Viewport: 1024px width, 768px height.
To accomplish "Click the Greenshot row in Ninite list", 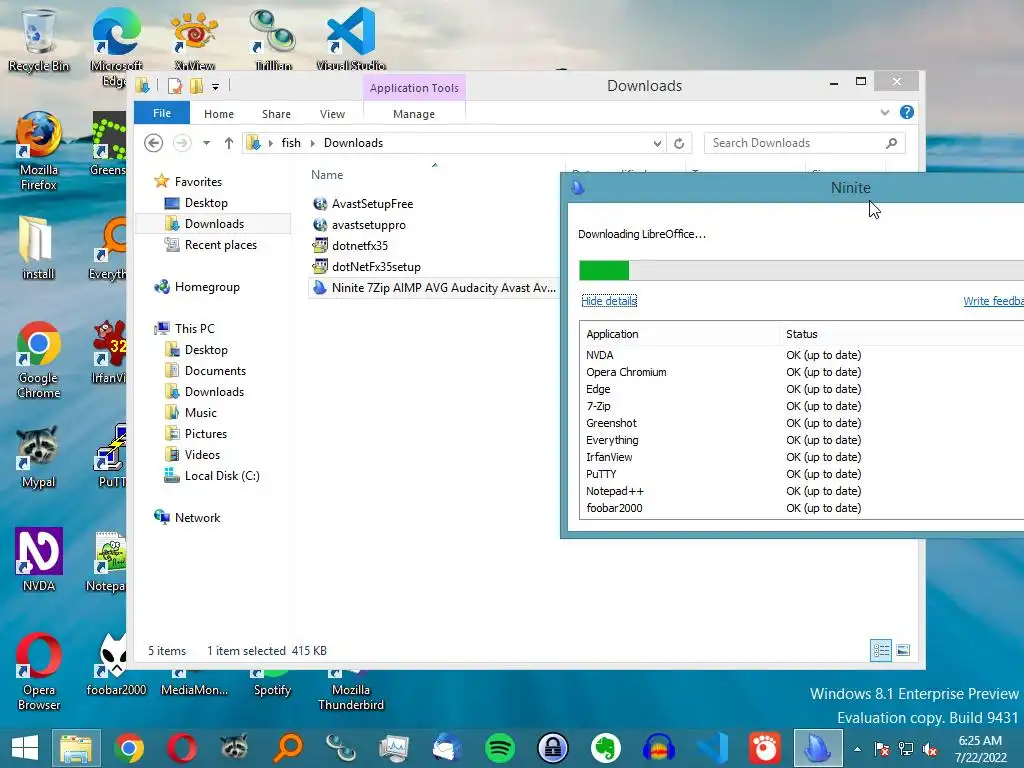I will click(801, 423).
